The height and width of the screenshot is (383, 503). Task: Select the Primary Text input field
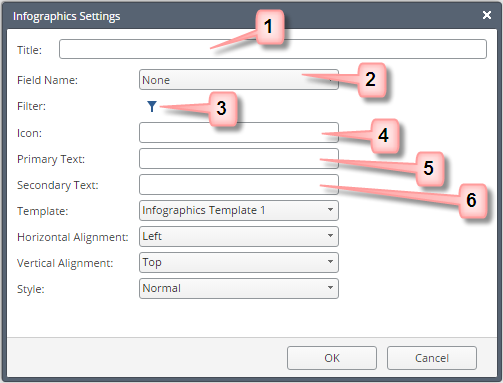tap(239, 158)
